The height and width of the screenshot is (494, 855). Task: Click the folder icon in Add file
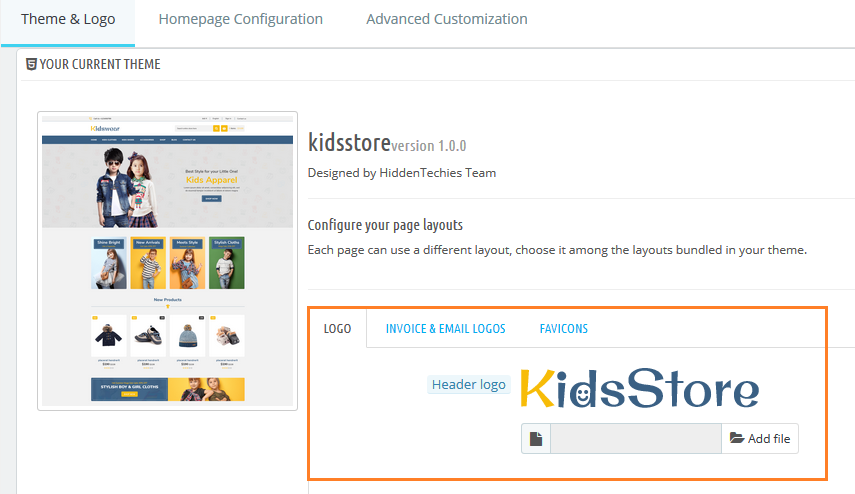[x=737, y=439]
